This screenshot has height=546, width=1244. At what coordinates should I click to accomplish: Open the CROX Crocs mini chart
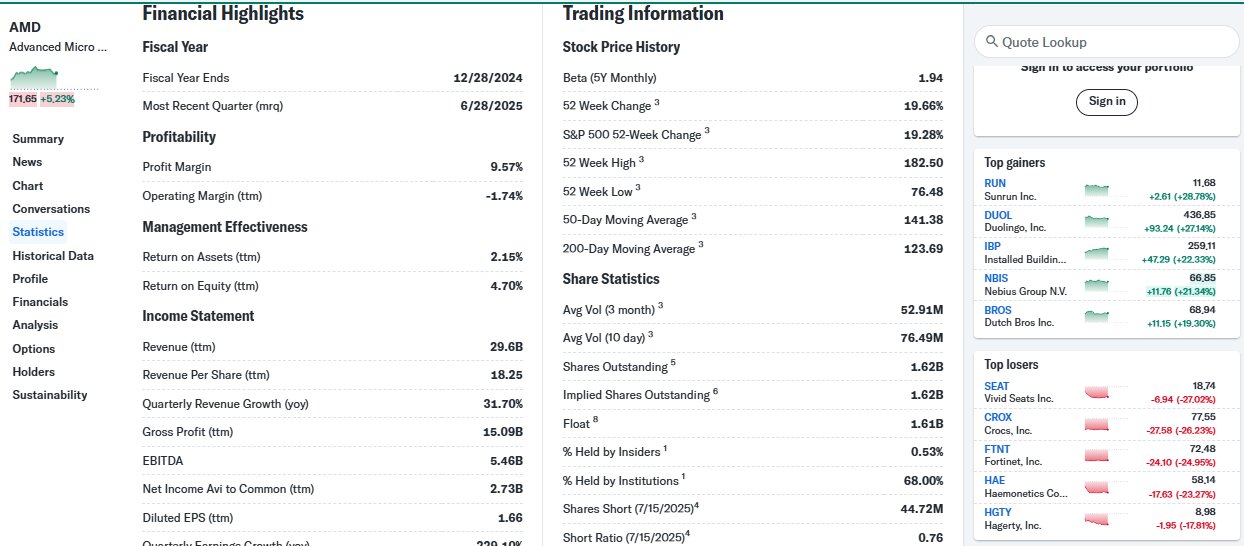point(1096,424)
